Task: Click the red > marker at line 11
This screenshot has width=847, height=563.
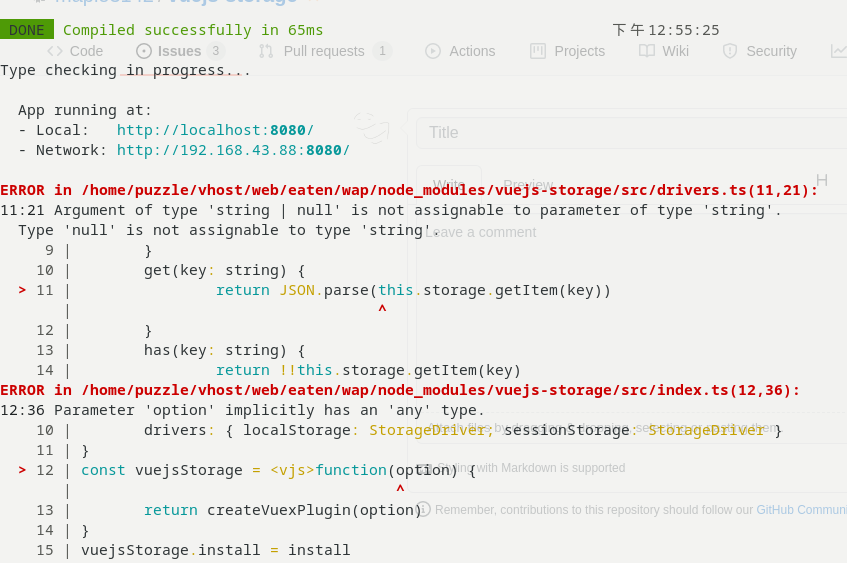Action: tap(22, 290)
